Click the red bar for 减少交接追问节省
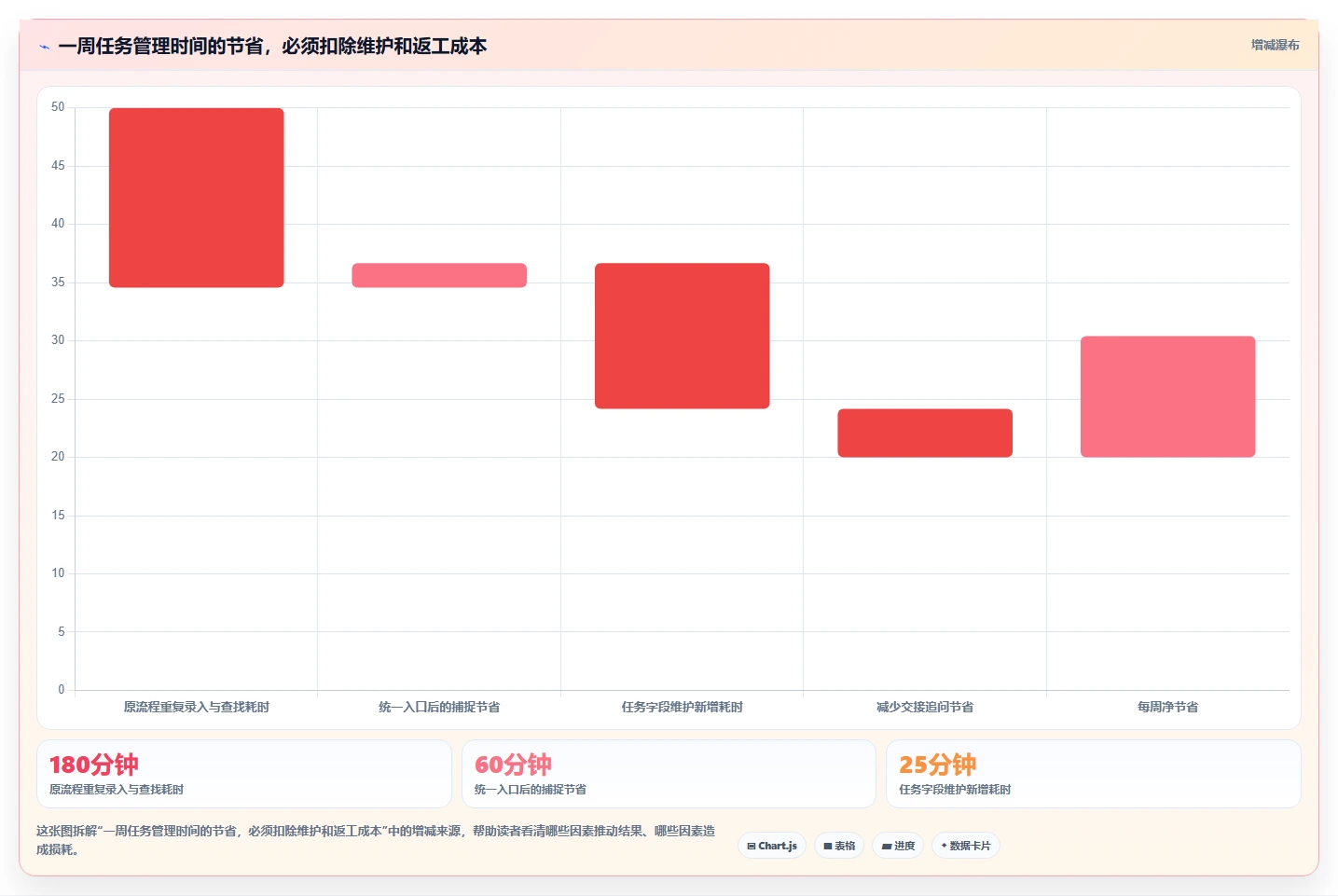 (x=925, y=433)
